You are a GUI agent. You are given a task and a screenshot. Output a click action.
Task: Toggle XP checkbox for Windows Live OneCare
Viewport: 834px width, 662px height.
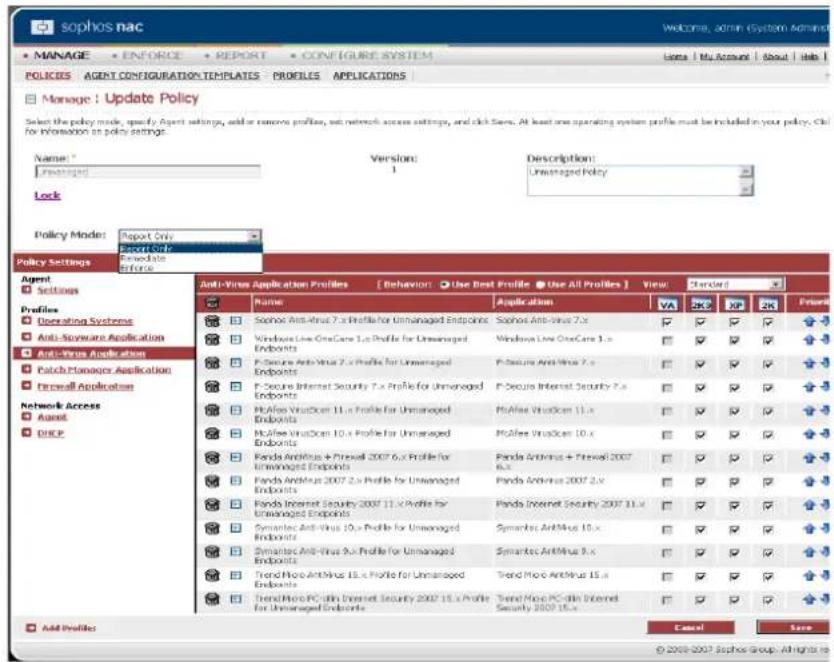click(x=735, y=340)
